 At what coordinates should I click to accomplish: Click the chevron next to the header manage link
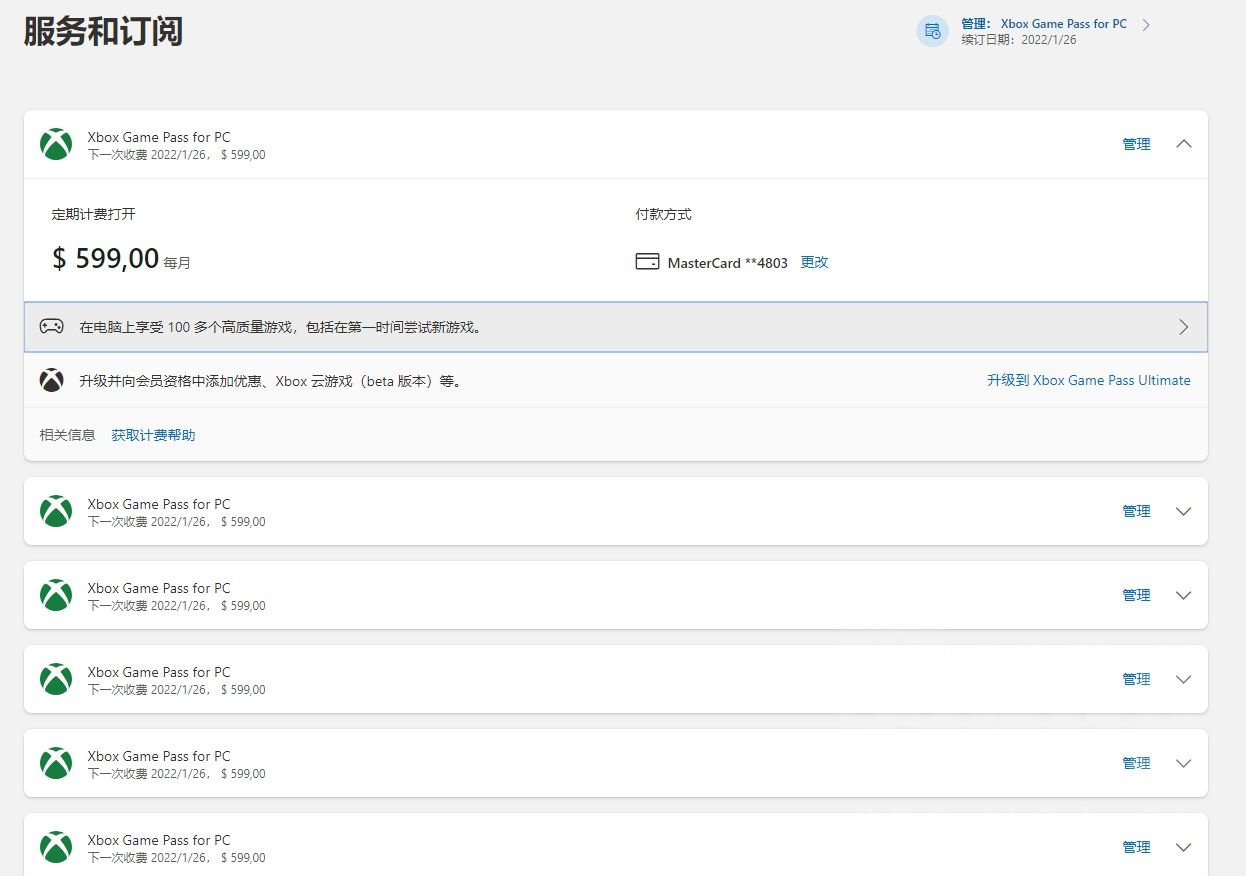click(1146, 25)
